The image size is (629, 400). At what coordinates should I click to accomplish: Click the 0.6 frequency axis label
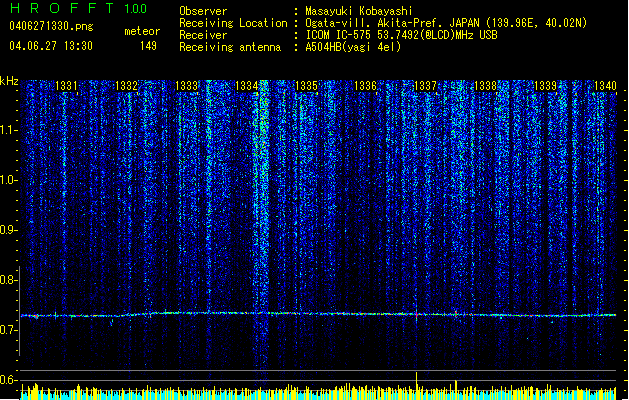[10, 380]
